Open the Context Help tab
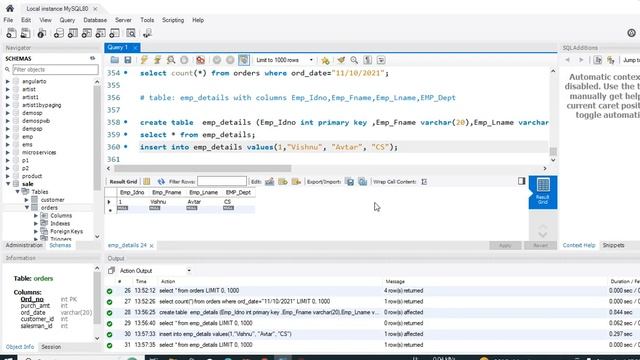Screen dimensions: 640x360 (x=579, y=245)
